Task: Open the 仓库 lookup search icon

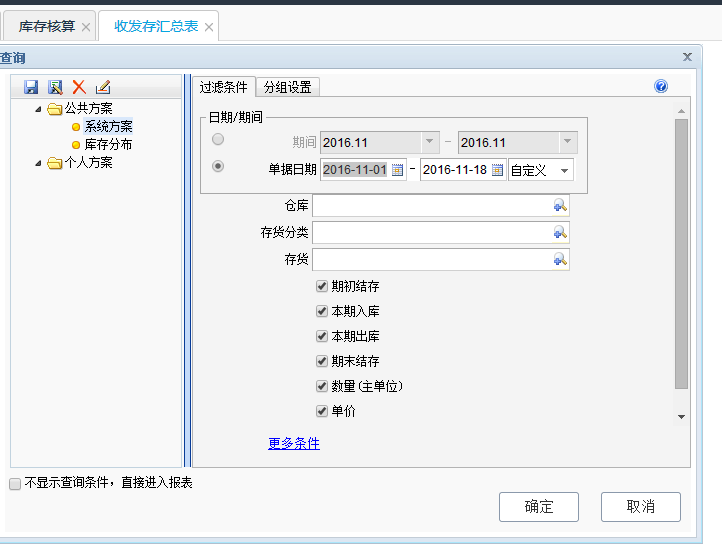Action: [560, 205]
